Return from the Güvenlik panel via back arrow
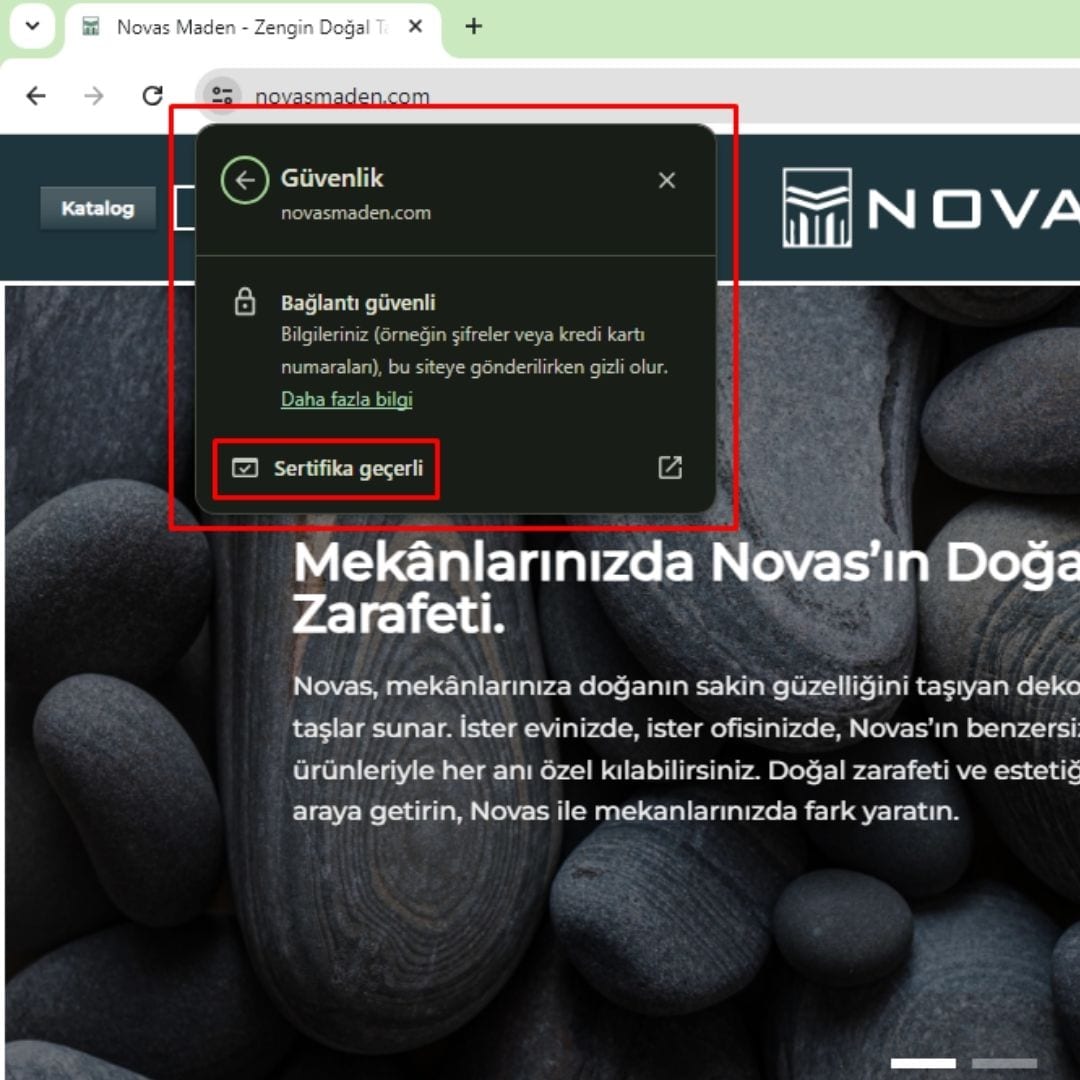 pos(245,180)
